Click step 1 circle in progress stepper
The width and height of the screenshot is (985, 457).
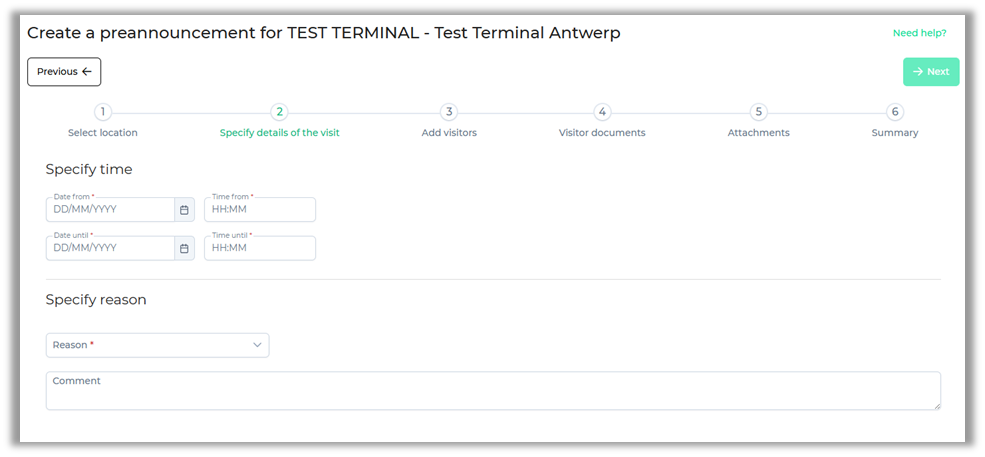(103, 112)
